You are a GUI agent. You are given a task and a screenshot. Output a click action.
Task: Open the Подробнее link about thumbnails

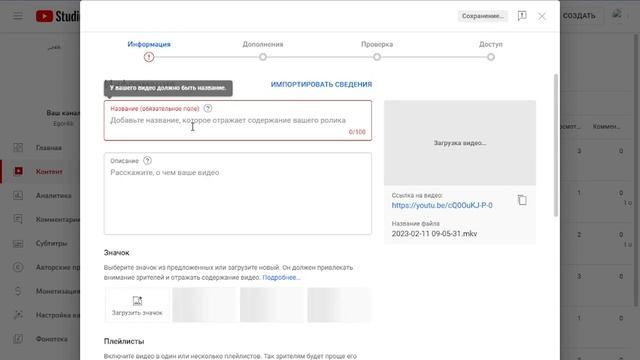281,278
